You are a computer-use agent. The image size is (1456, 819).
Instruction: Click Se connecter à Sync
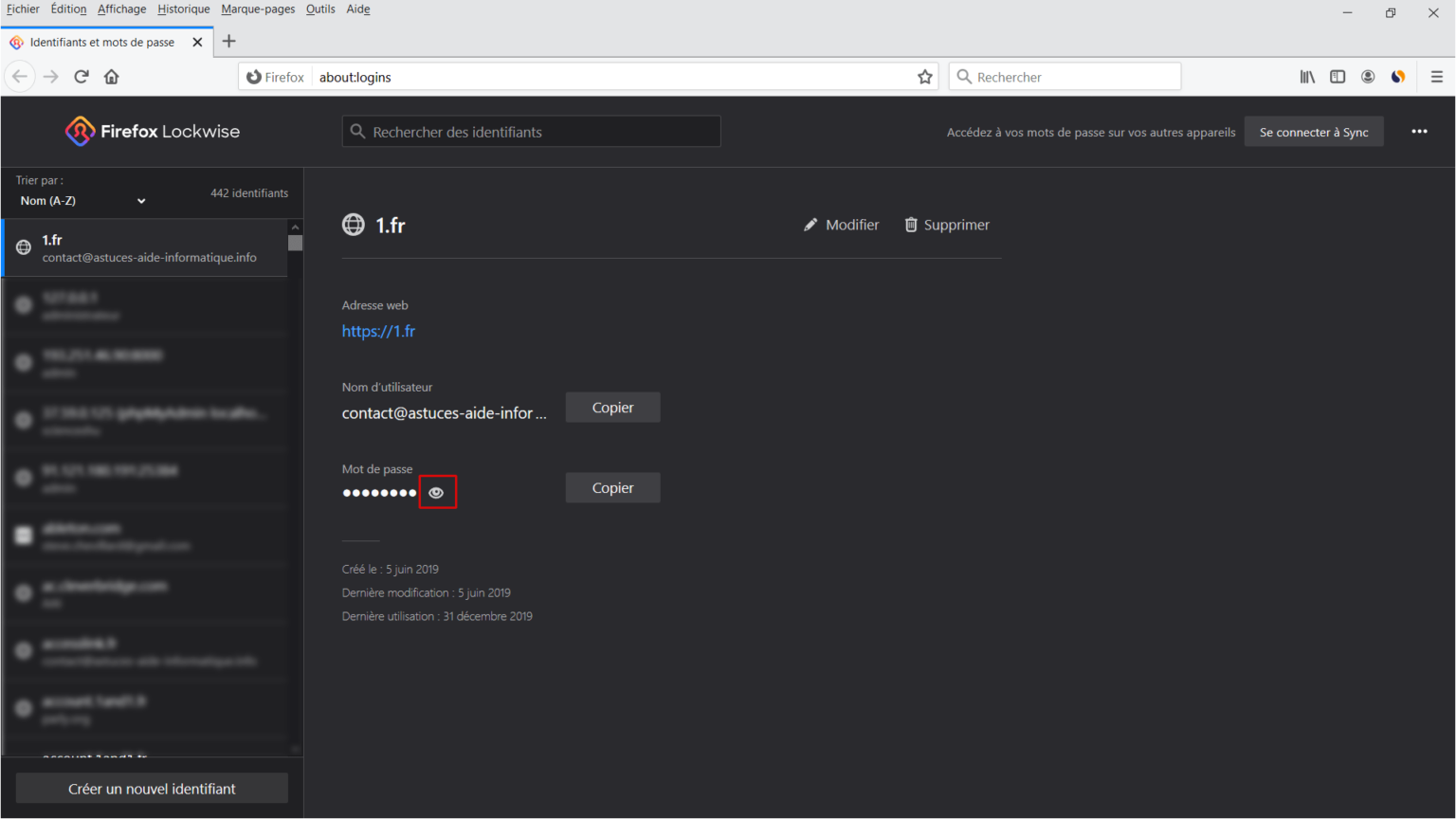click(1314, 132)
